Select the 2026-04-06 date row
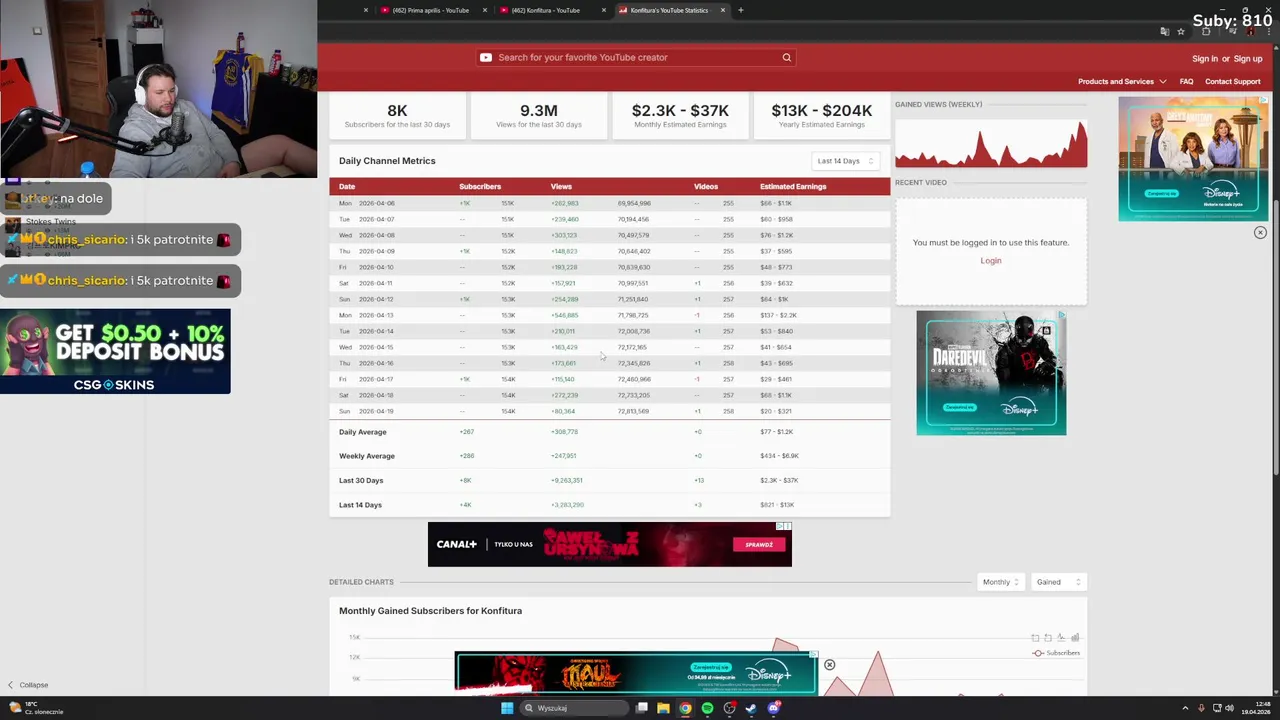The height and width of the screenshot is (720, 1280). [609, 203]
